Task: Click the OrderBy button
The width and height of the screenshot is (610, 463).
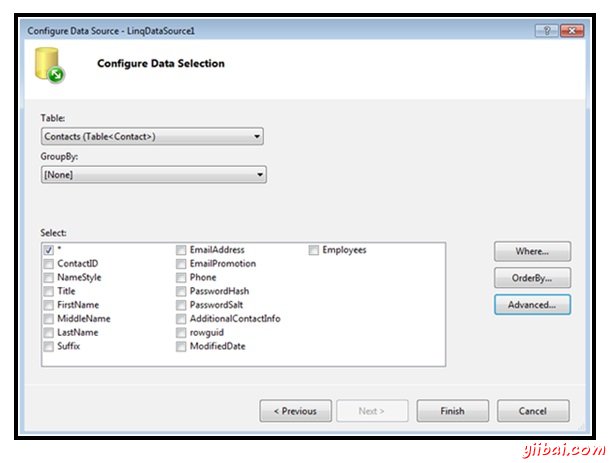Action: [532, 278]
